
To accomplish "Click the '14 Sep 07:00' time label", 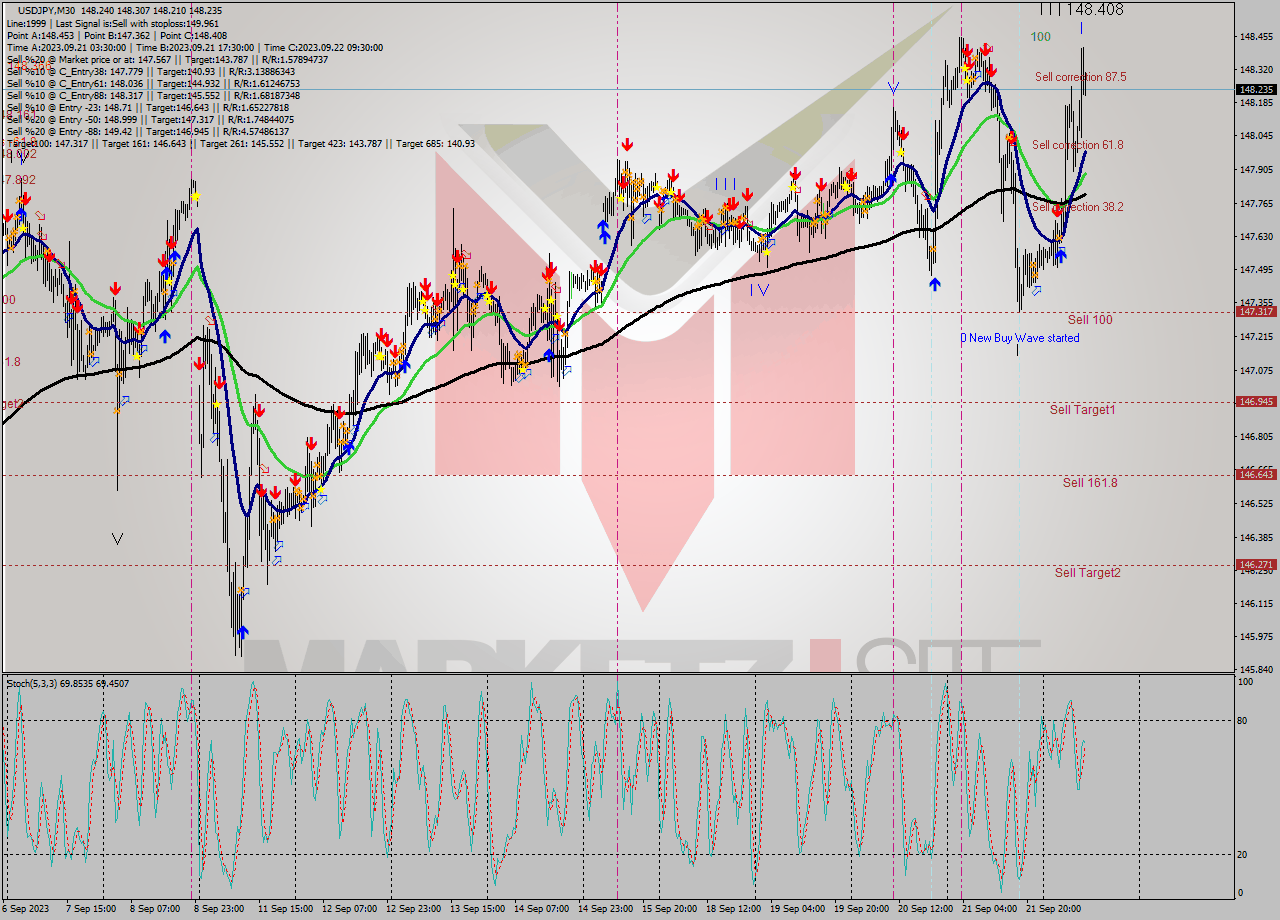I will [542, 909].
